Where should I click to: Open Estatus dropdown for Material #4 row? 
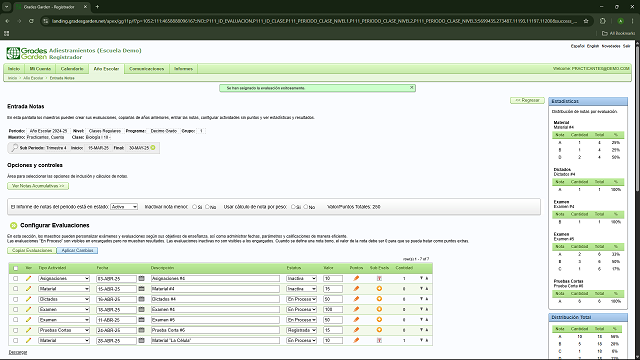coord(301,289)
